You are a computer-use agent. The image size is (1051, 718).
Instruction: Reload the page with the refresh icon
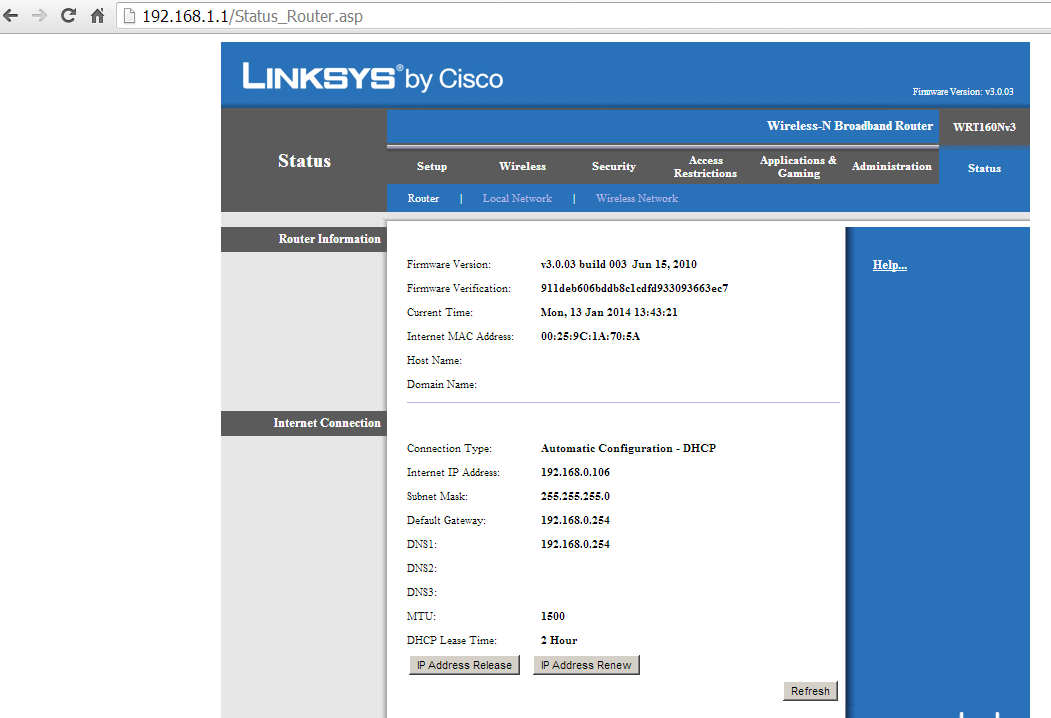click(68, 16)
